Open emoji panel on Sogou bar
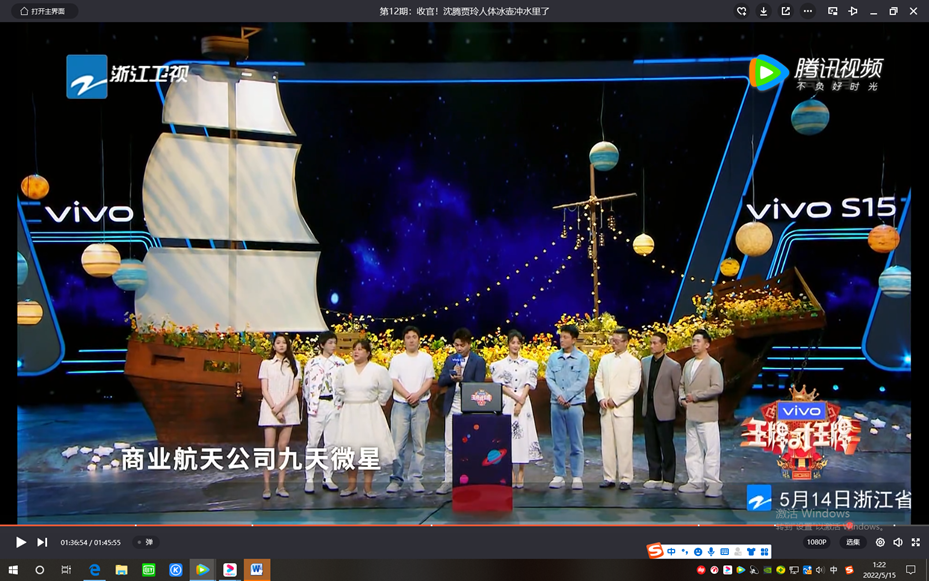The height and width of the screenshot is (581, 929). [x=698, y=551]
